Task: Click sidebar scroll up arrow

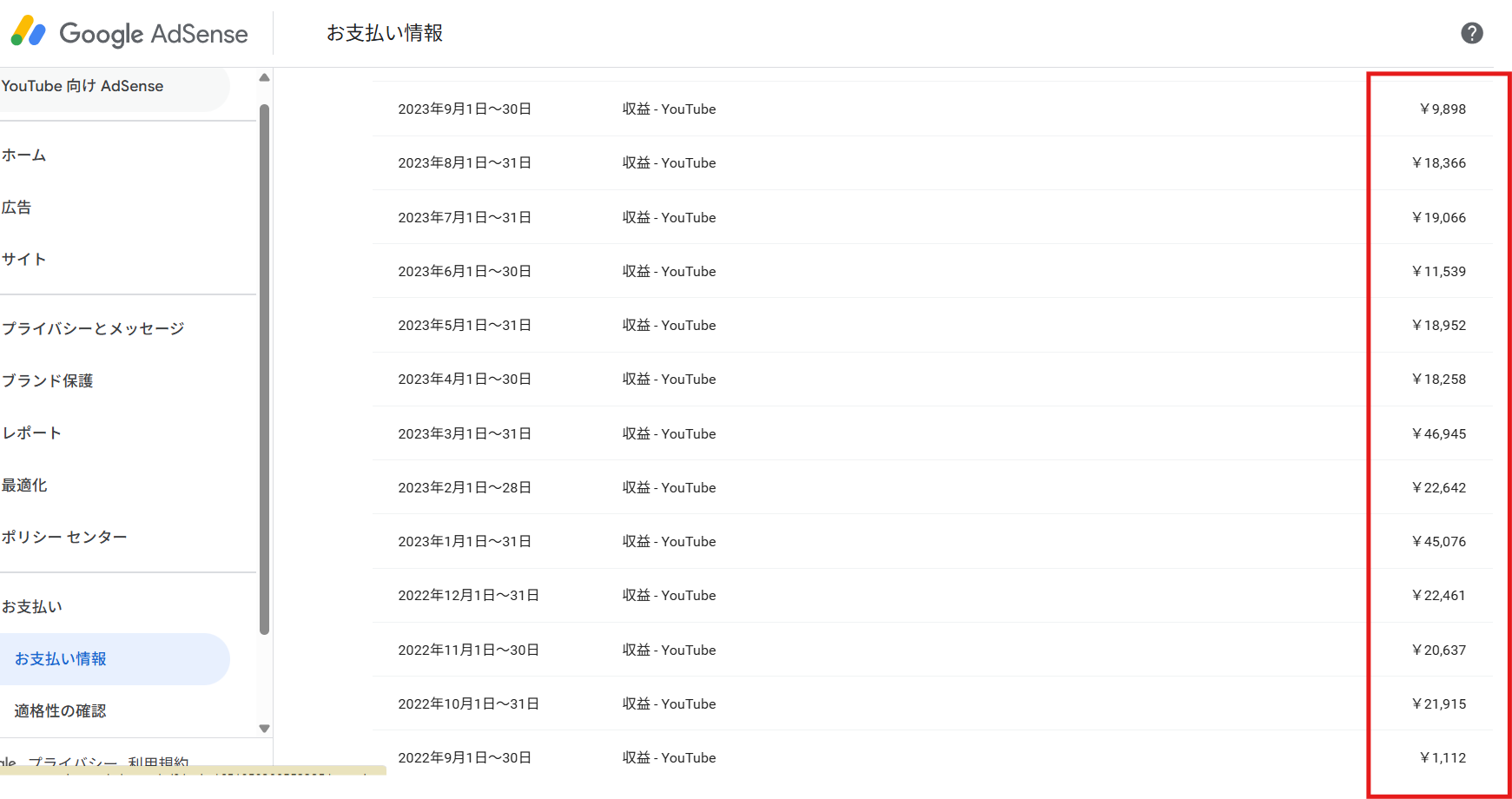Action: (x=264, y=78)
